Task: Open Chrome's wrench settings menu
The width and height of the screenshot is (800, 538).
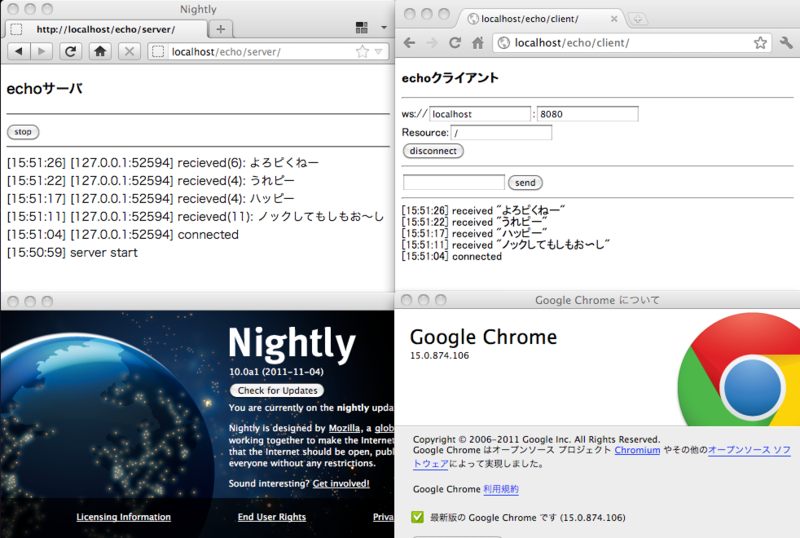Action: point(786,43)
